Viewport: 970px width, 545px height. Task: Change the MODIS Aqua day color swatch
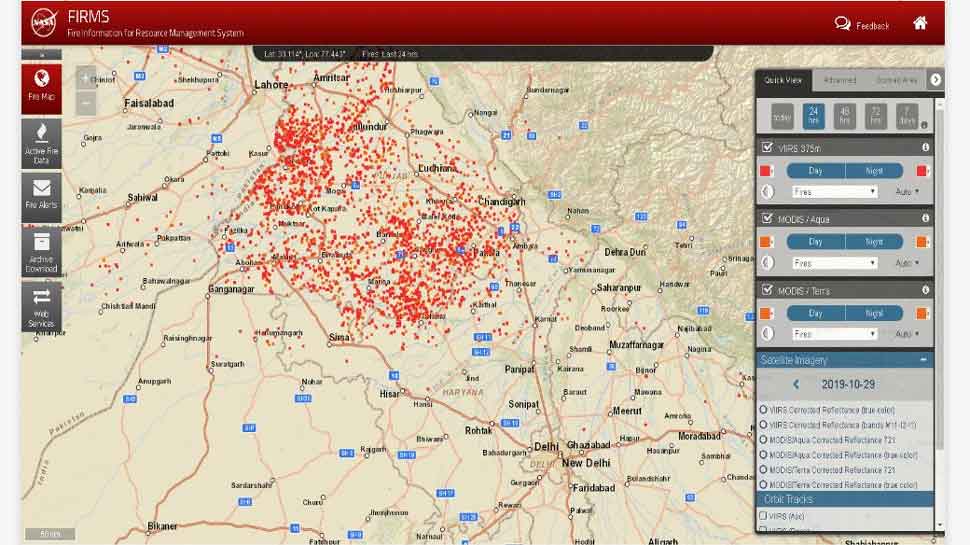(x=766, y=242)
